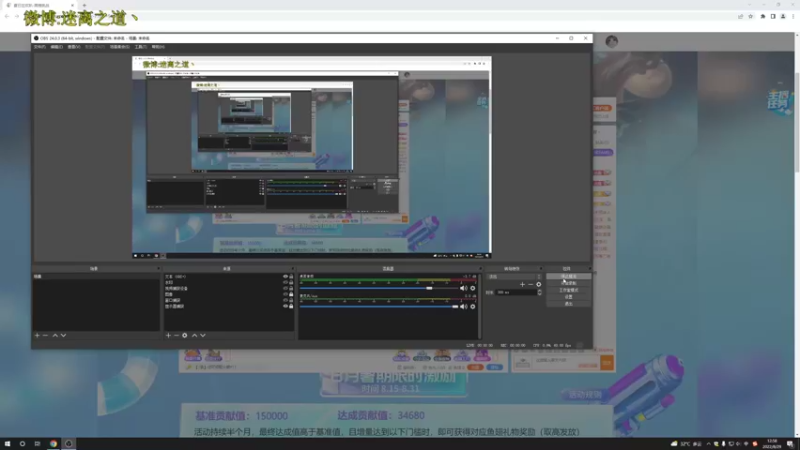The image size is (800, 450).
Task: Lock the 图像 source
Action: coord(291,294)
